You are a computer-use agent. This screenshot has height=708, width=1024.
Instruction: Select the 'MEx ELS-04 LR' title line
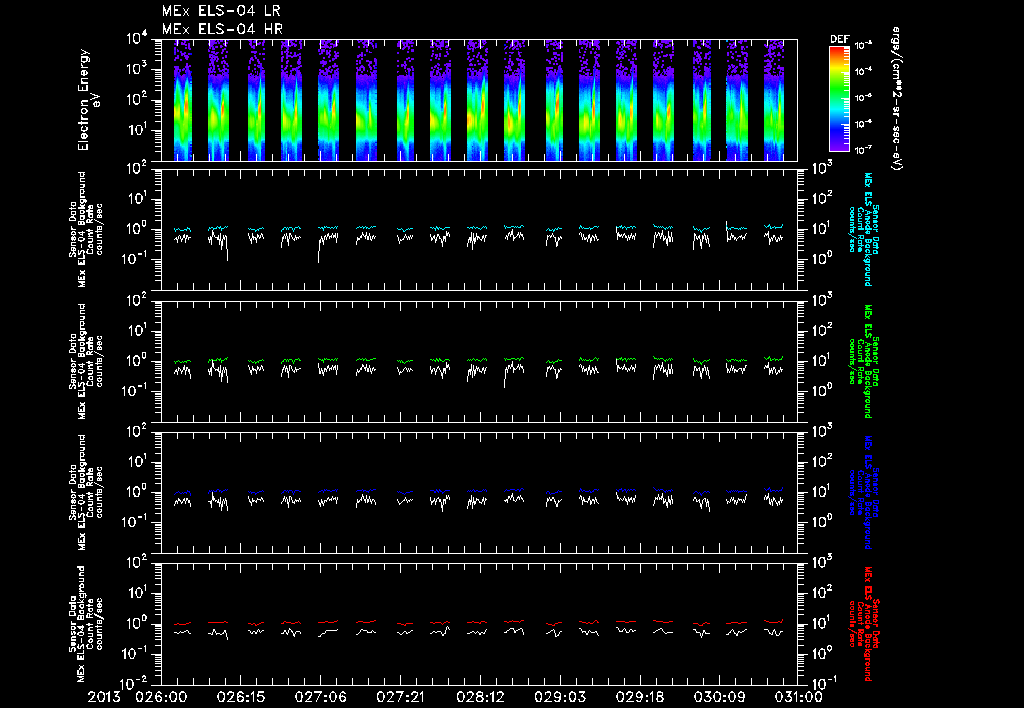tap(221, 11)
